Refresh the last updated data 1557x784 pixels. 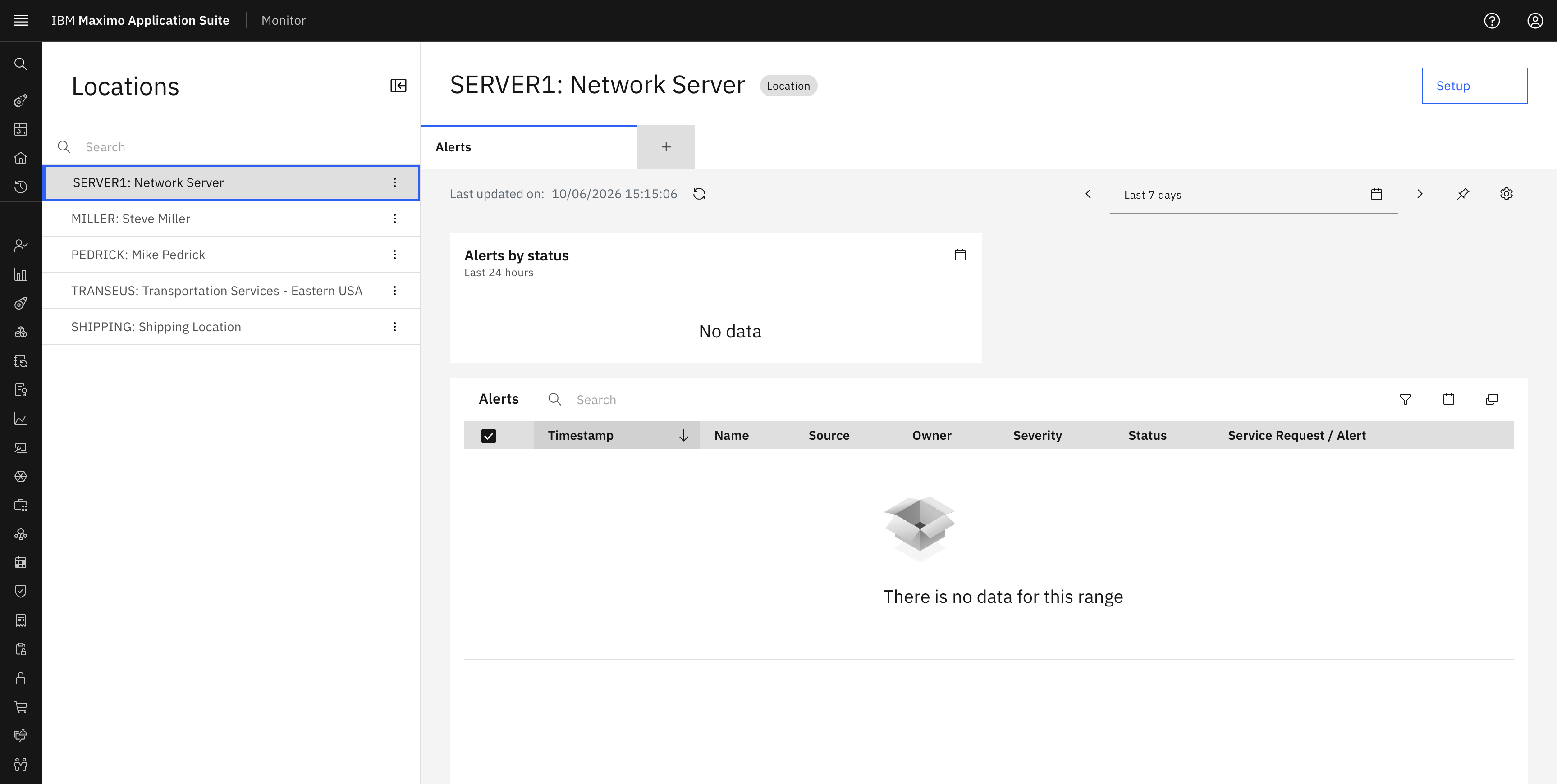(699, 194)
